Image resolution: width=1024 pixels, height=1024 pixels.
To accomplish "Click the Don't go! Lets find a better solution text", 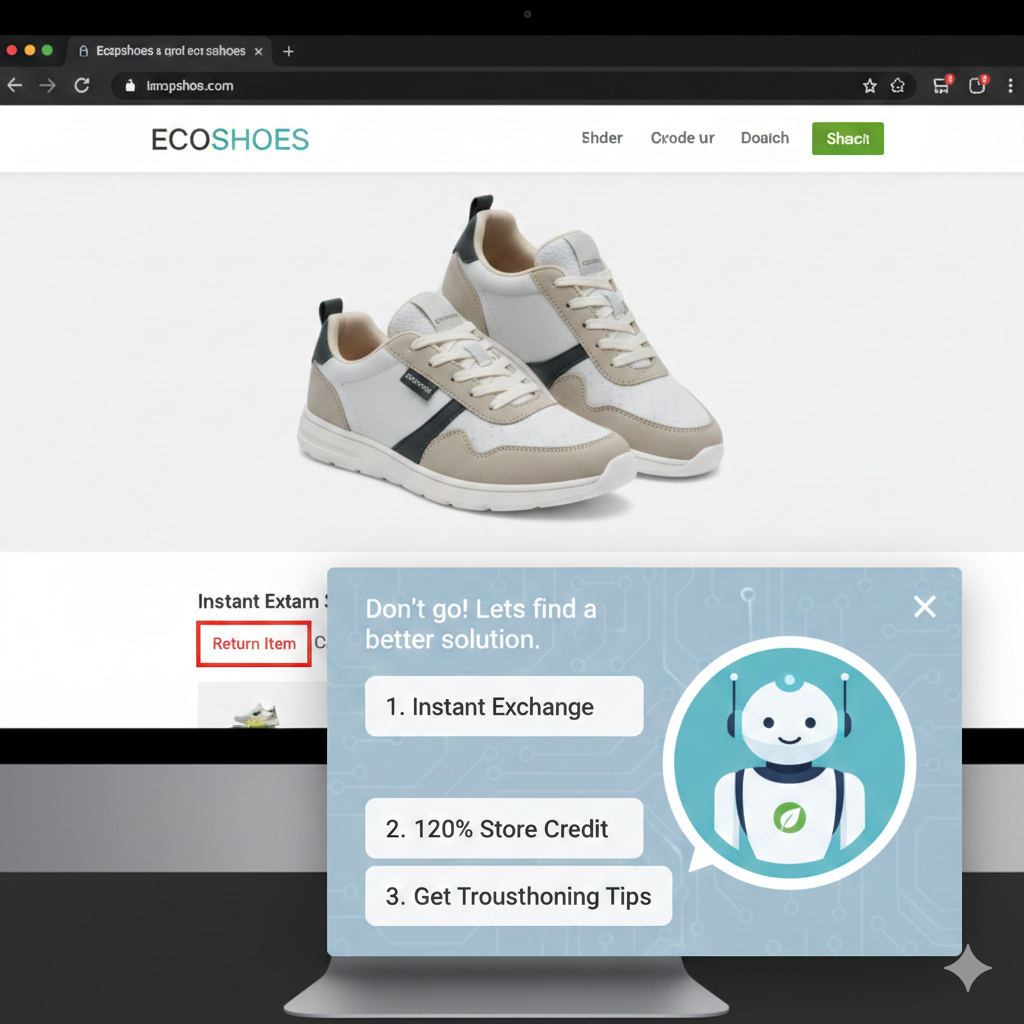I will [481, 624].
